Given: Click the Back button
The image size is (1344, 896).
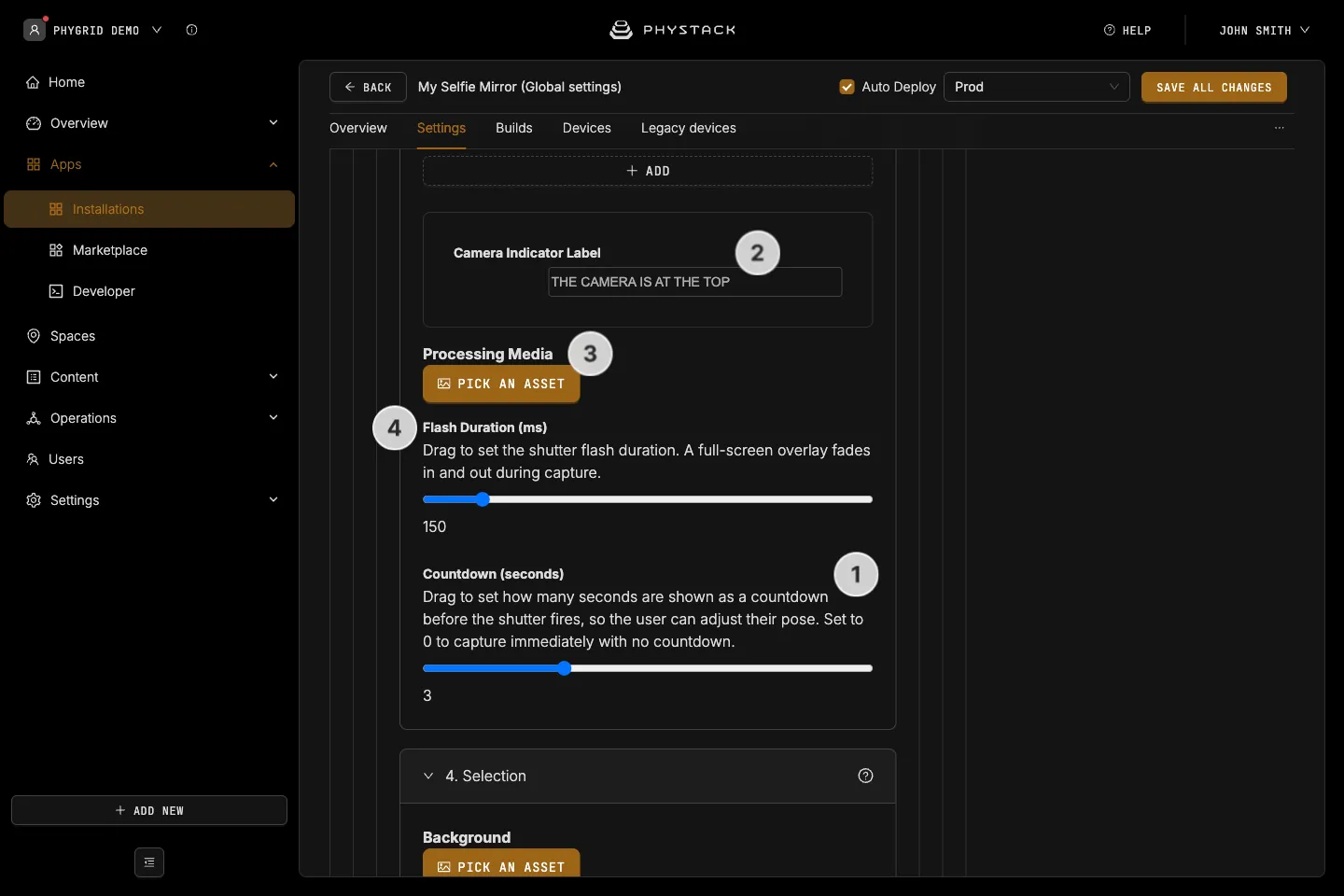Looking at the screenshot, I should point(368,87).
